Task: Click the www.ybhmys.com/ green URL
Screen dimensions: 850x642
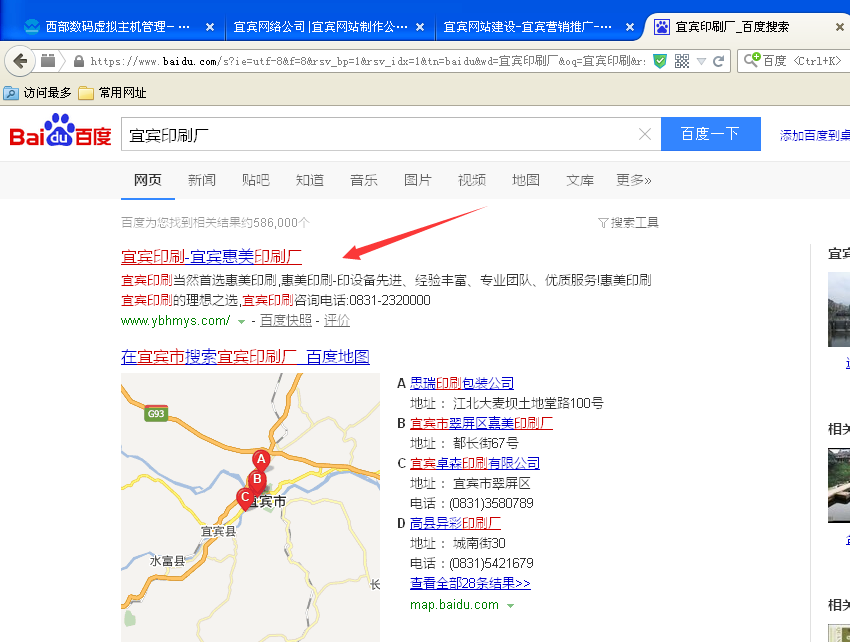Action: 176,320
